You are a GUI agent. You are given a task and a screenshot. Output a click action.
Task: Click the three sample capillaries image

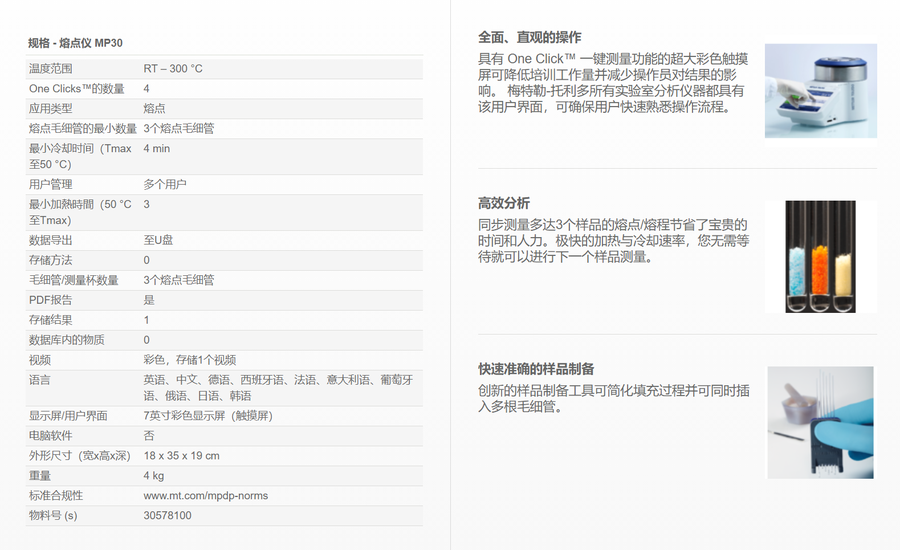[820, 257]
